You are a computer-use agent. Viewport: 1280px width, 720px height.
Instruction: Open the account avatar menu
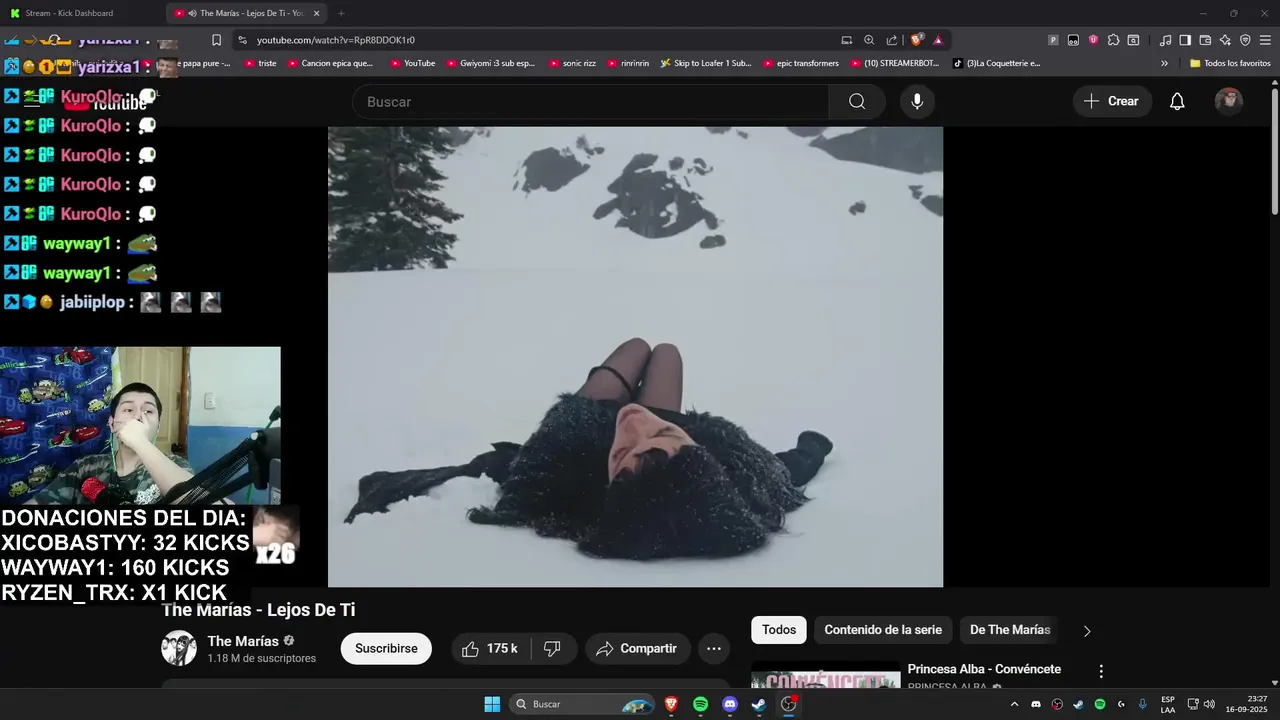(x=1228, y=101)
